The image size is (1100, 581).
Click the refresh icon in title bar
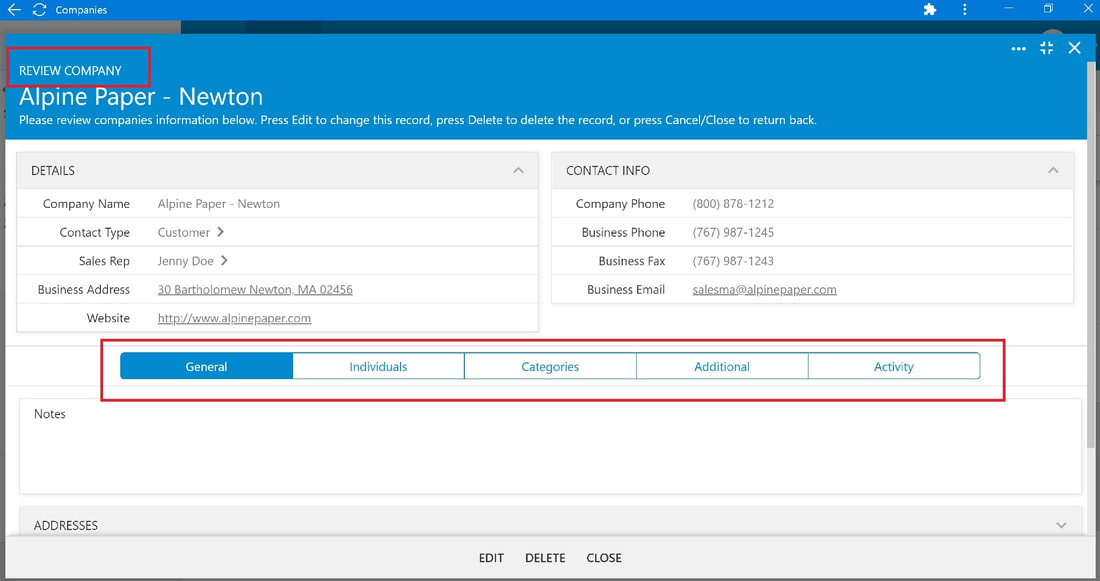[39, 9]
